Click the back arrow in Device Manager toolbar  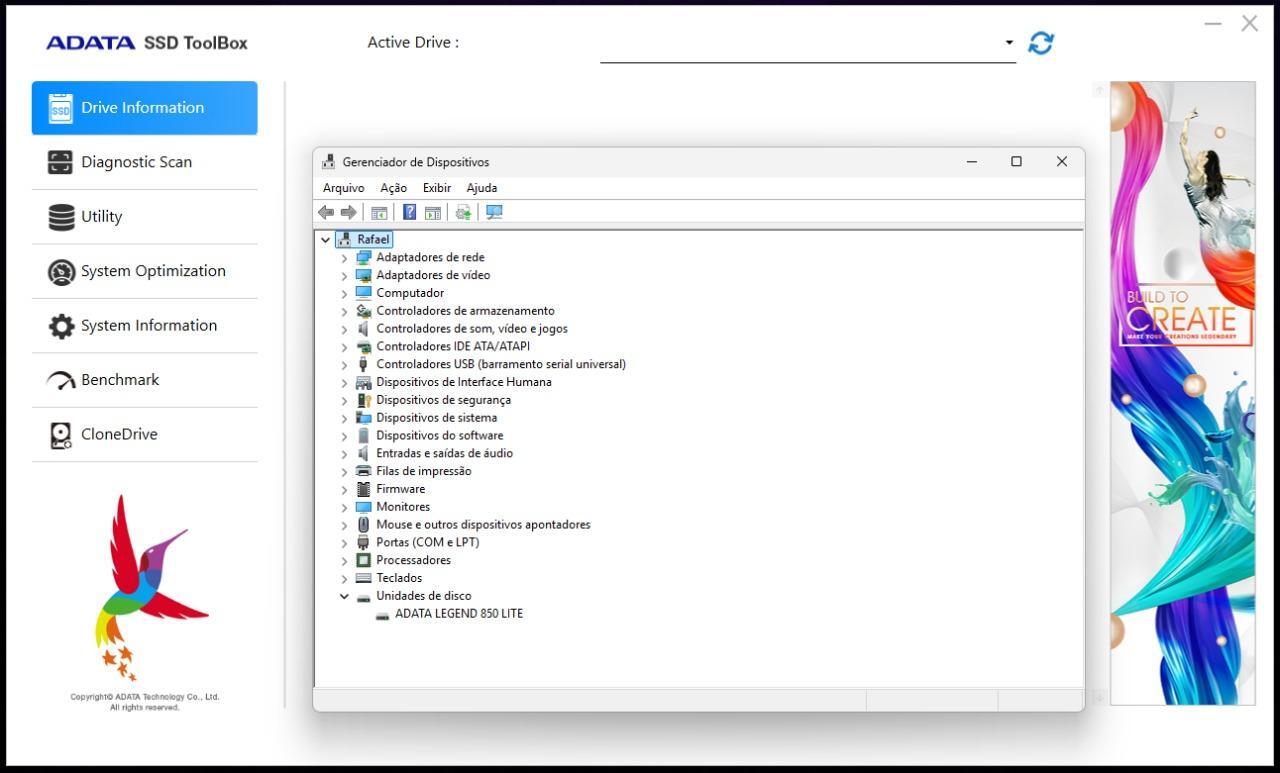point(326,212)
